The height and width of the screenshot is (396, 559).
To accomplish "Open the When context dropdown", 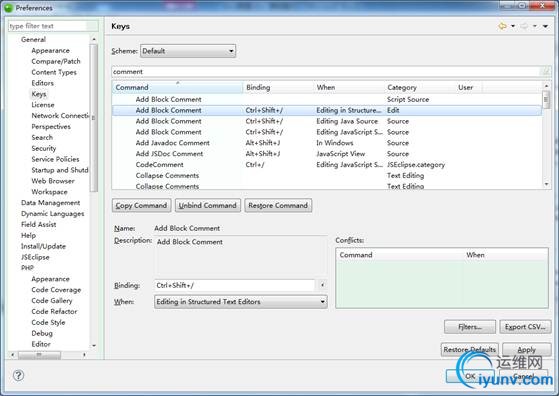I will pos(241,302).
